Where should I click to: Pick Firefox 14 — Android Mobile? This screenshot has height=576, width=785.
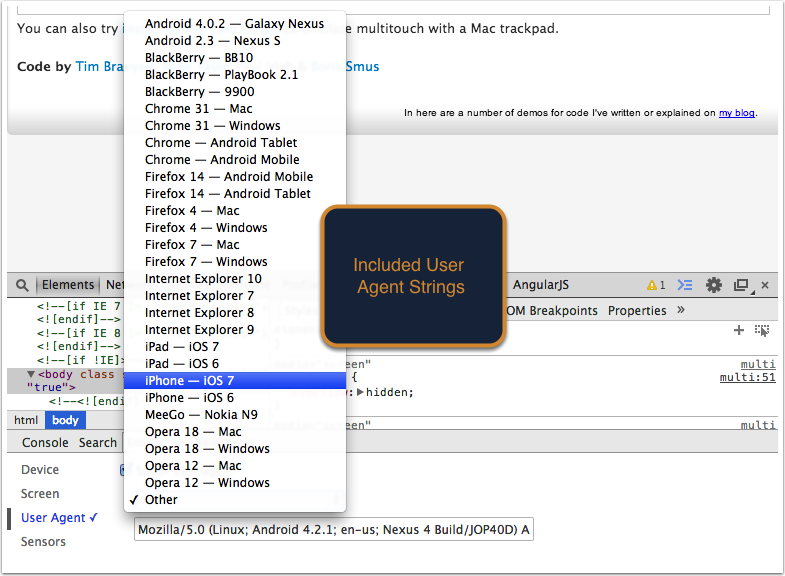(234, 177)
